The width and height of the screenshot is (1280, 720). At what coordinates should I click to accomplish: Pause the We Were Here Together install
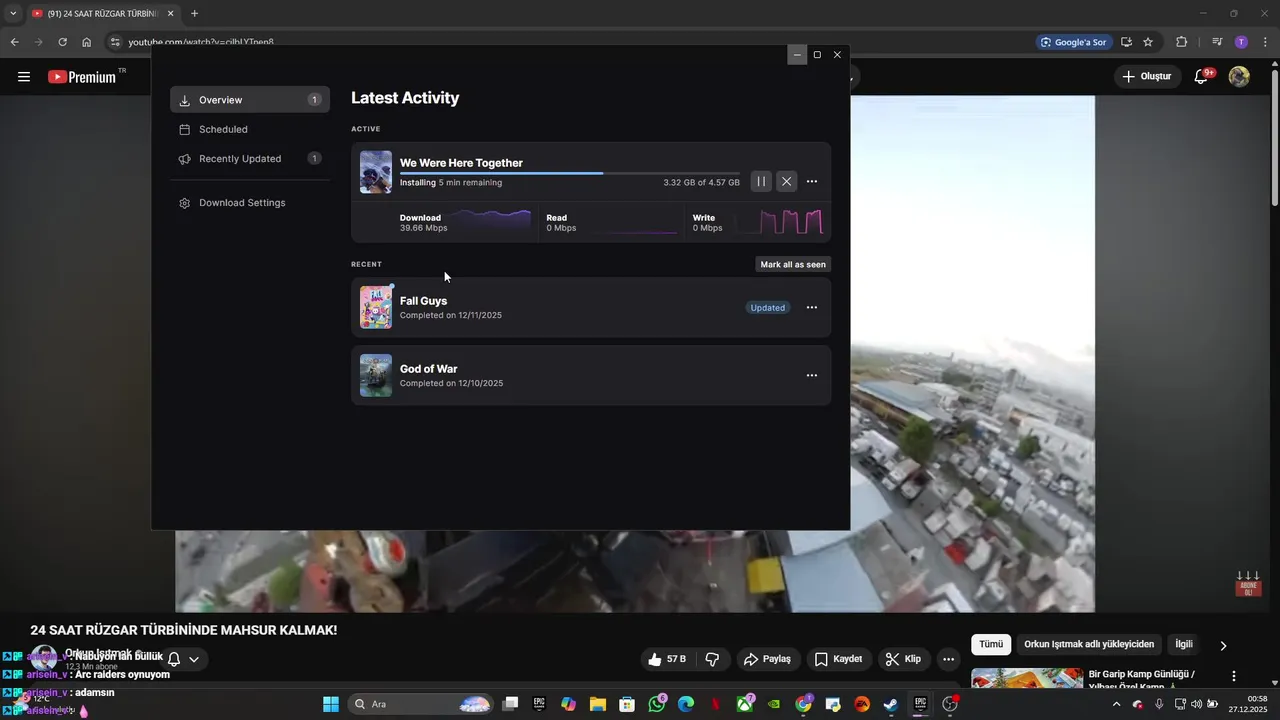(x=761, y=181)
